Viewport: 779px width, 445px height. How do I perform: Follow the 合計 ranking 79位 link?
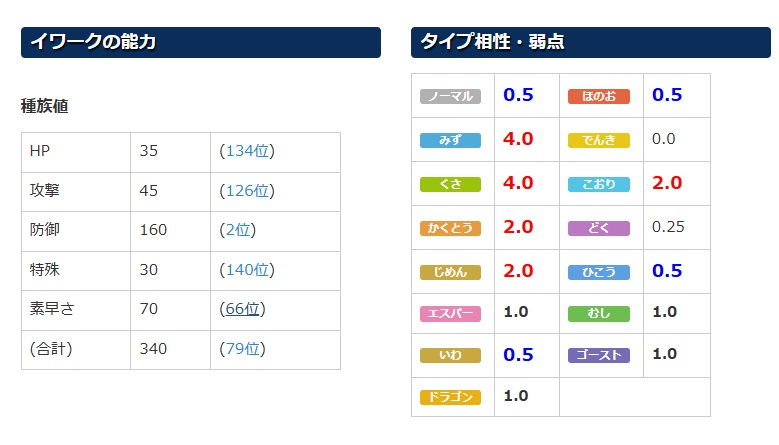point(242,349)
